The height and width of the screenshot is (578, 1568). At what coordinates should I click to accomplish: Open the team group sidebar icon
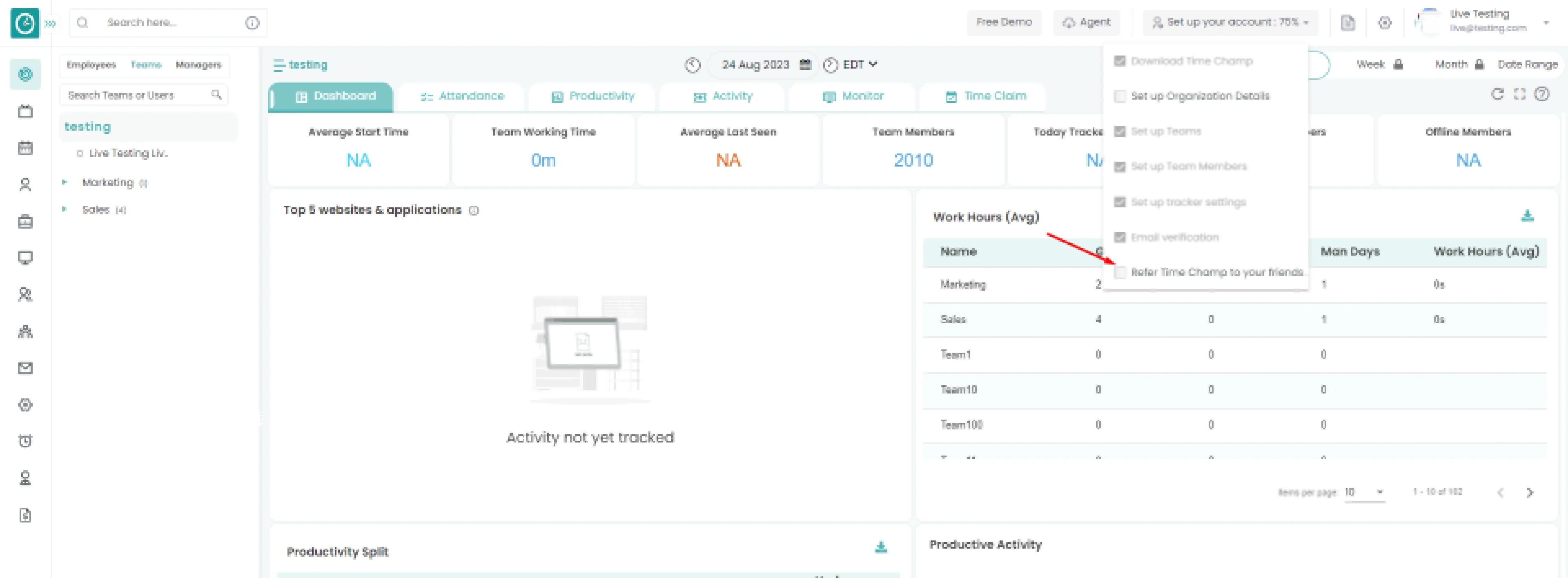[x=25, y=331]
